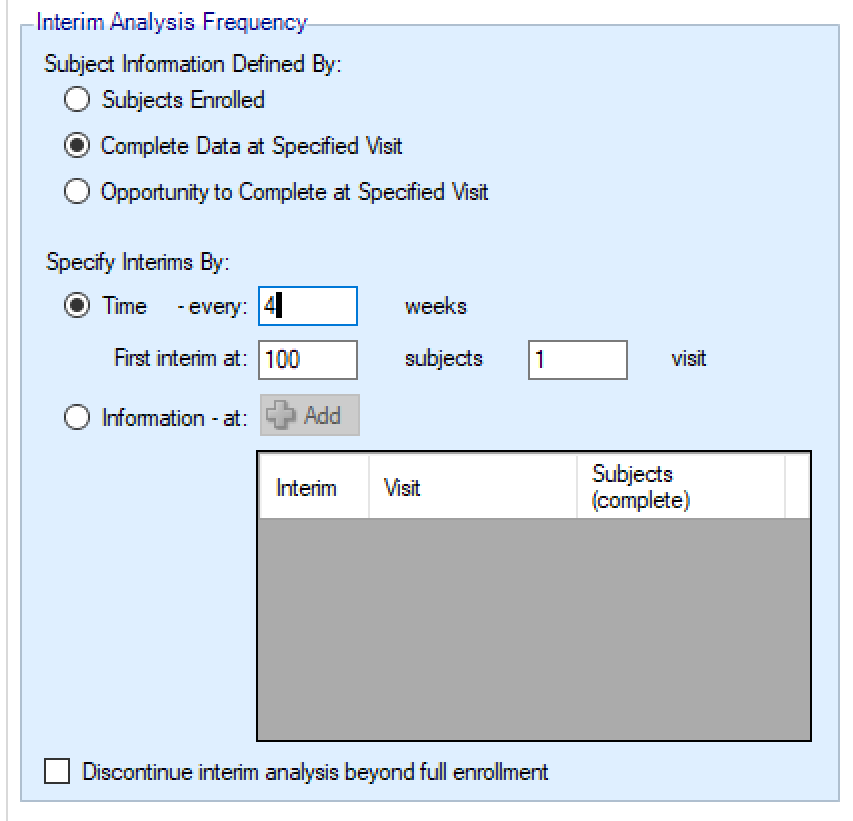Click the 'Specify Interims By:' label
Screen dimensions: 853x821
[138, 264]
